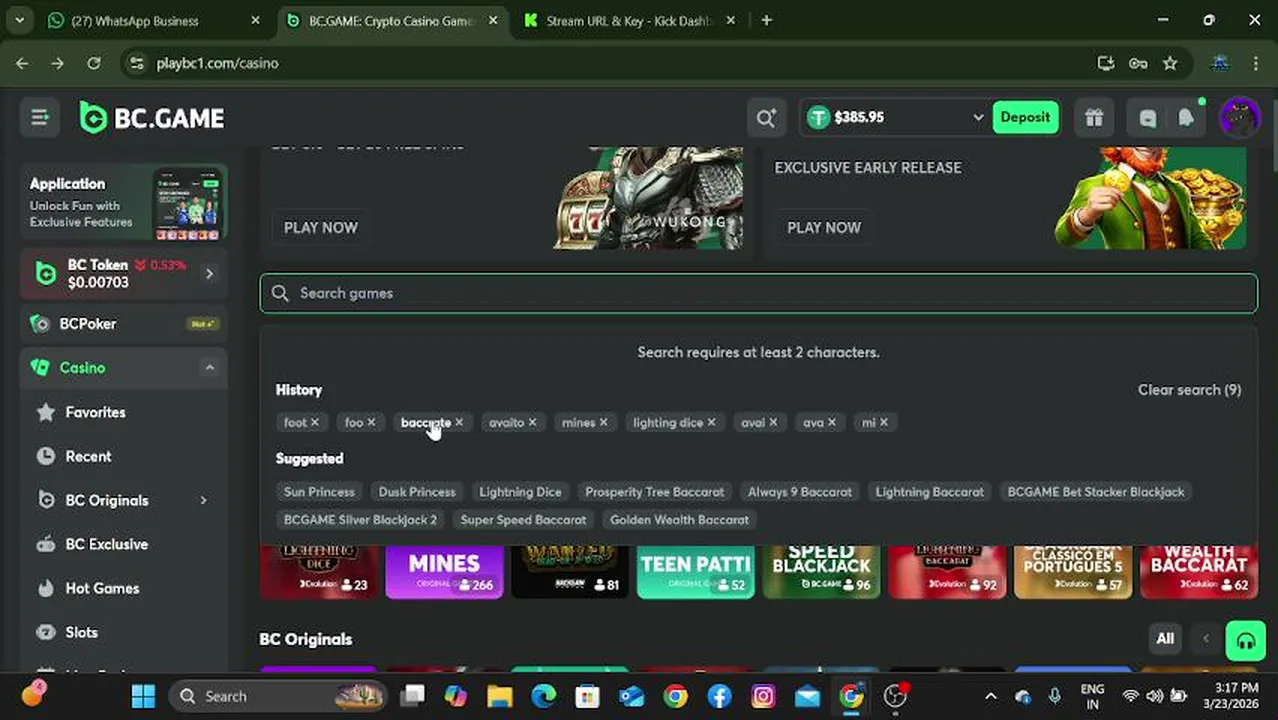Select suggested 'Golden Wealth Baccarat'
Image resolution: width=1278 pixels, height=720 pixels.
pyautogui.click(x=679, y=520)
